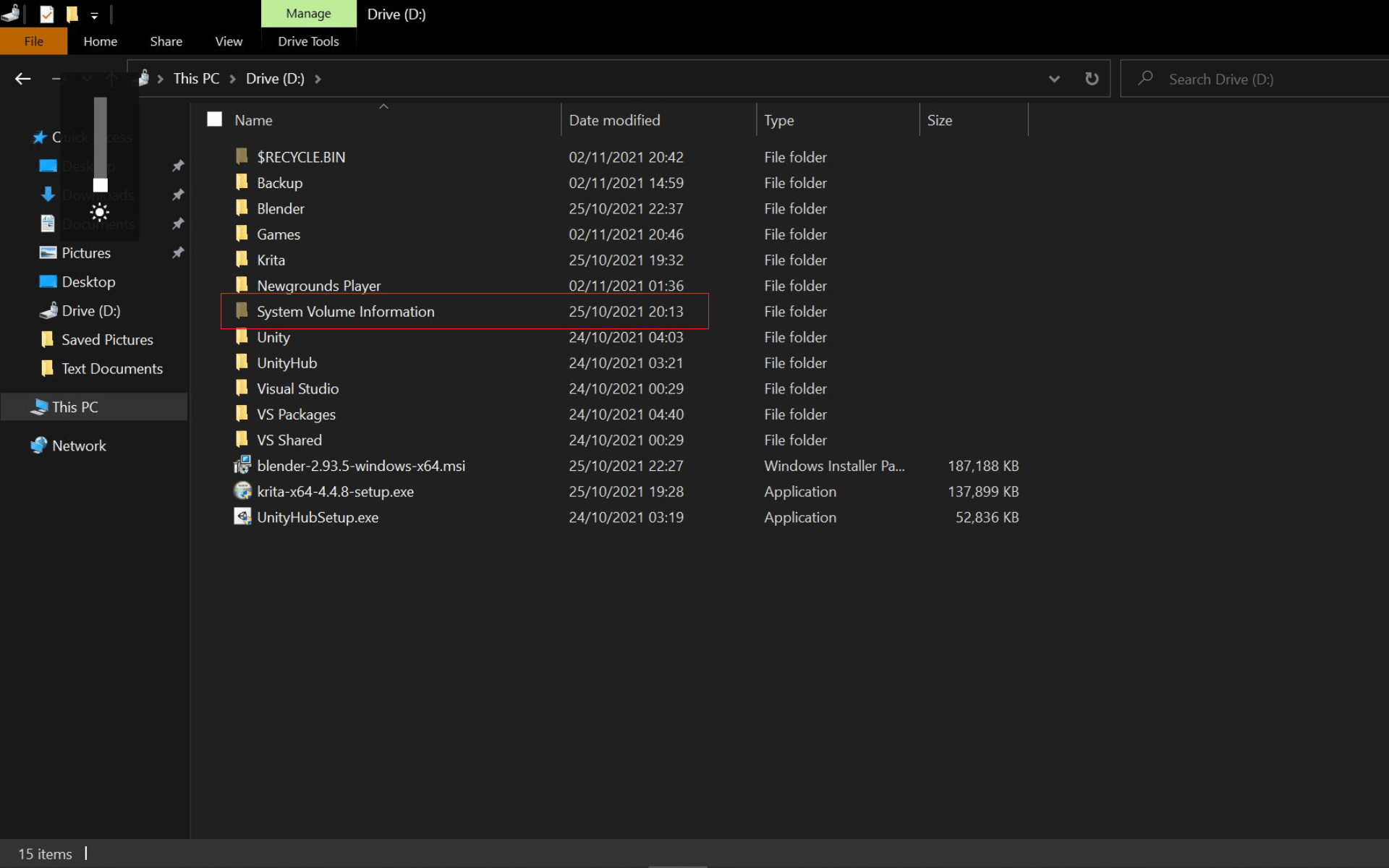Open the Customize Quick Access Toolbar dropdown
The height and width of the screenshot is (868, 1389).
(94, 14)
